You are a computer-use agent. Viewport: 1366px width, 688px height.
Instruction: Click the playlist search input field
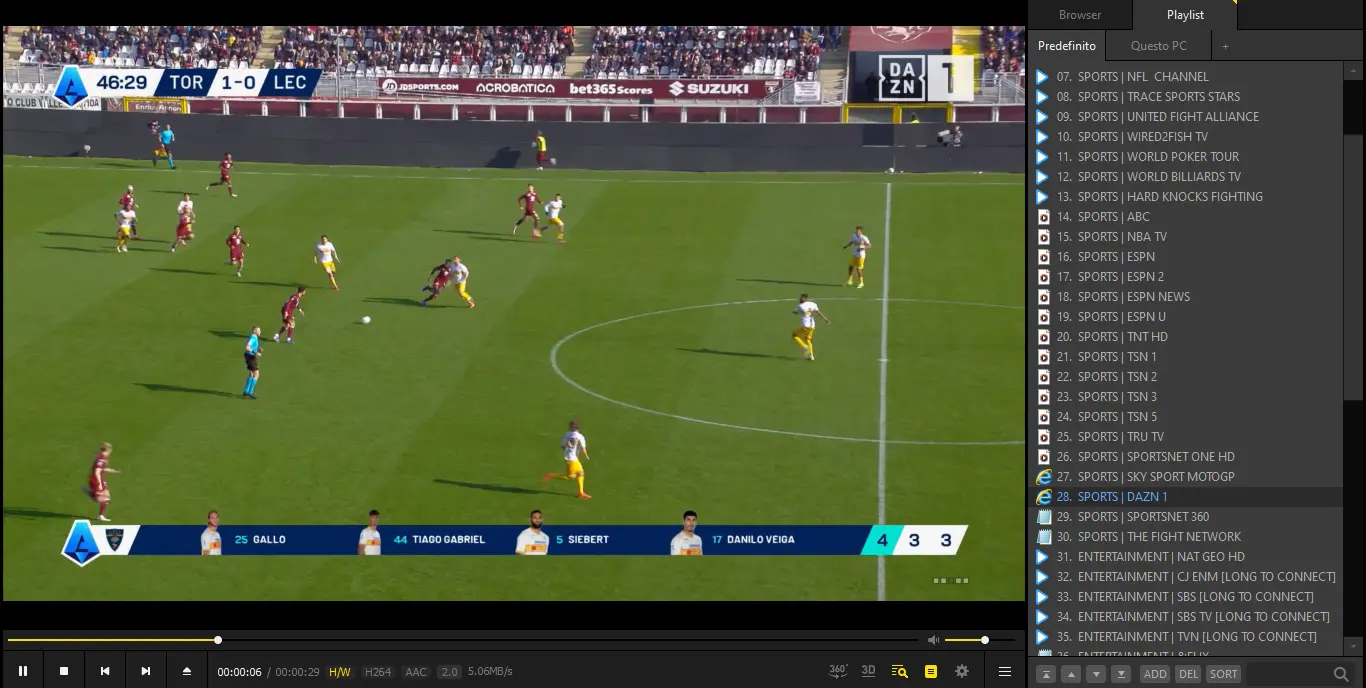[x=1288, y=674]
